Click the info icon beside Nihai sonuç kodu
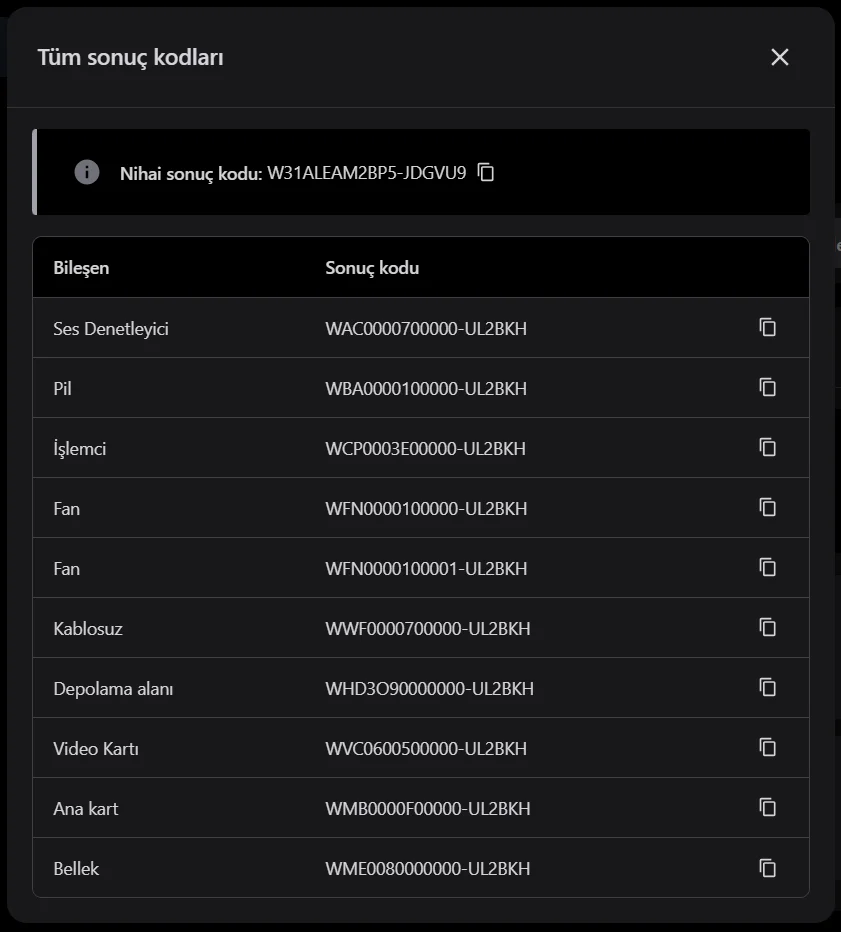 [x=87, y=172]
